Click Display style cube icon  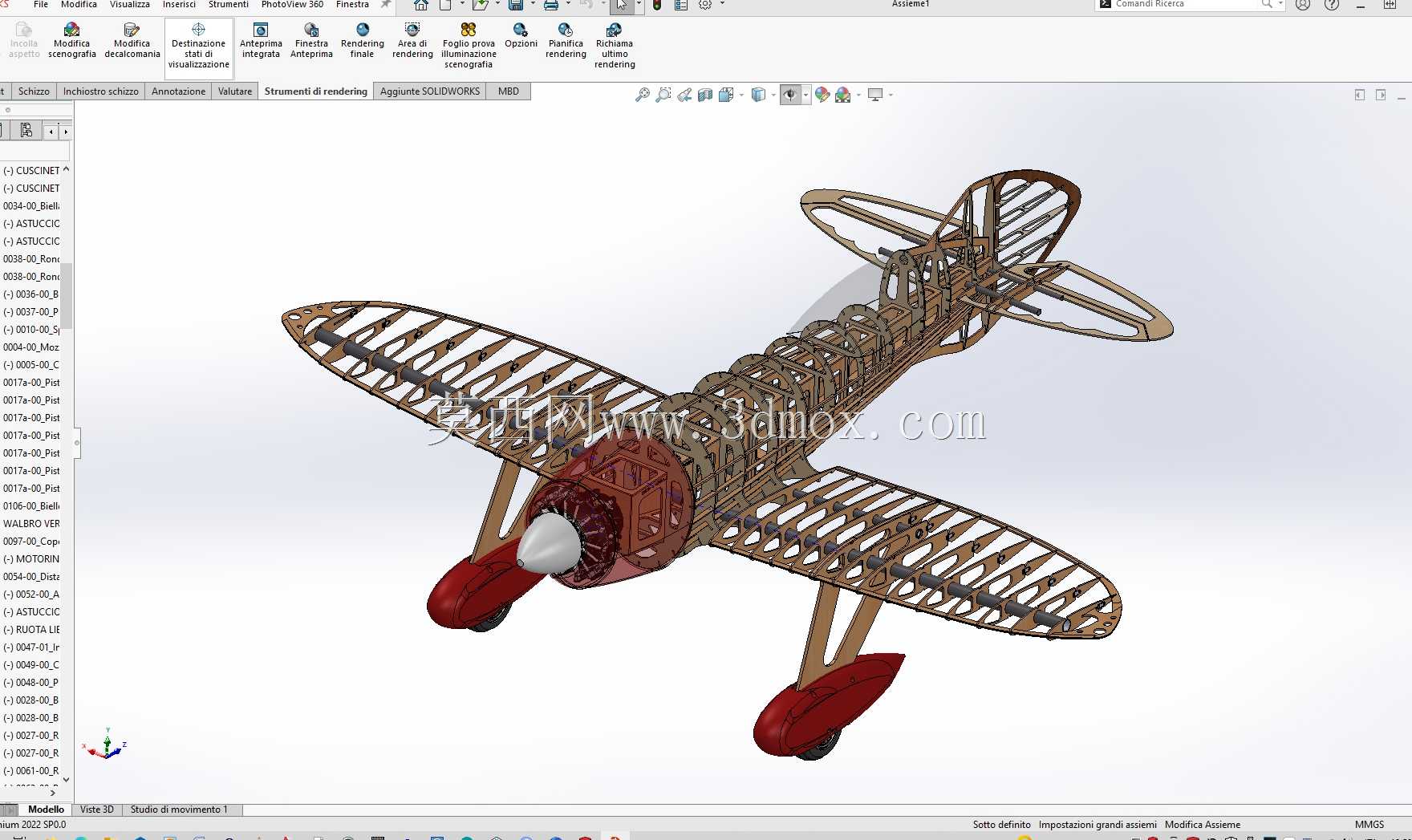tap(758, 95)
